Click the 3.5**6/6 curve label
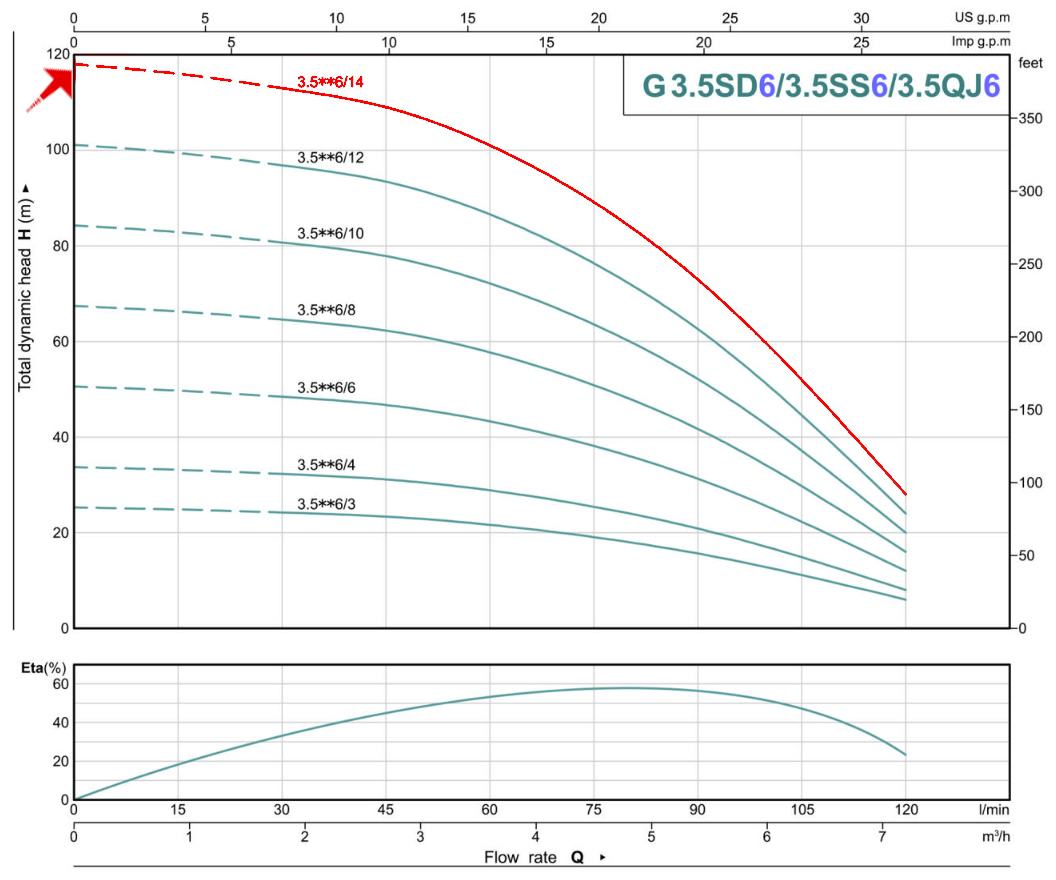The image size is (1056, 880). pos(326,388)
